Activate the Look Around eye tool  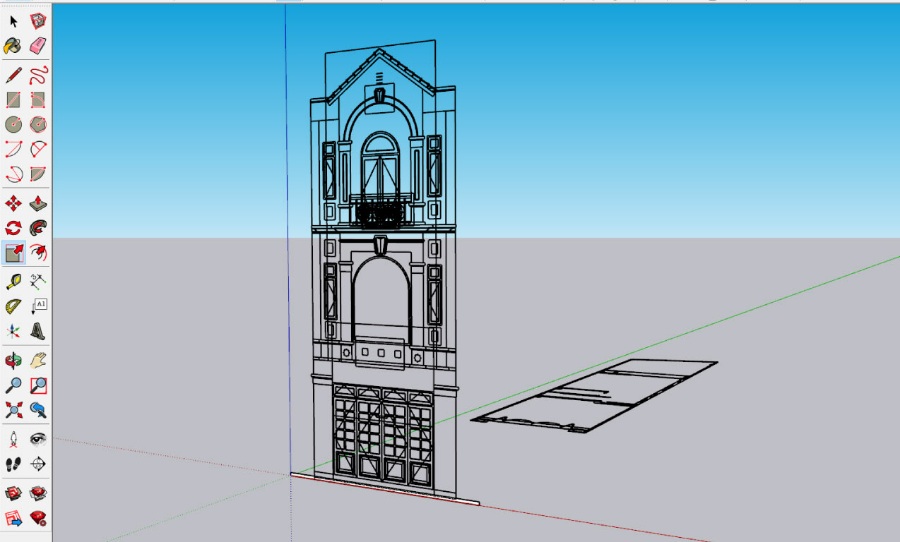click(x=38, y=439)
